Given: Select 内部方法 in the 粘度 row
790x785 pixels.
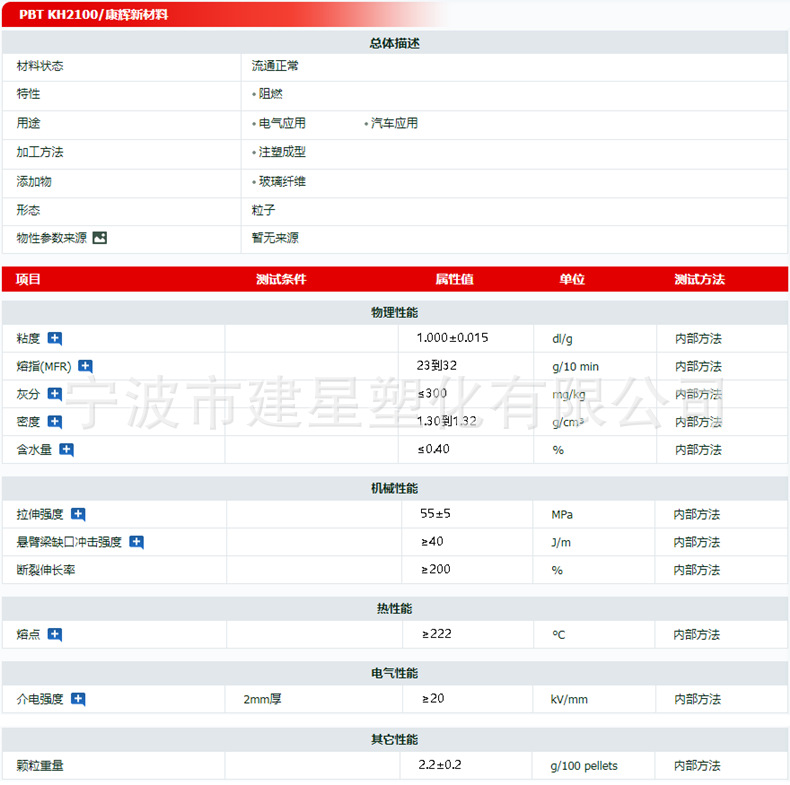Looking at the screenshot, I should click(x=698, y=339).
